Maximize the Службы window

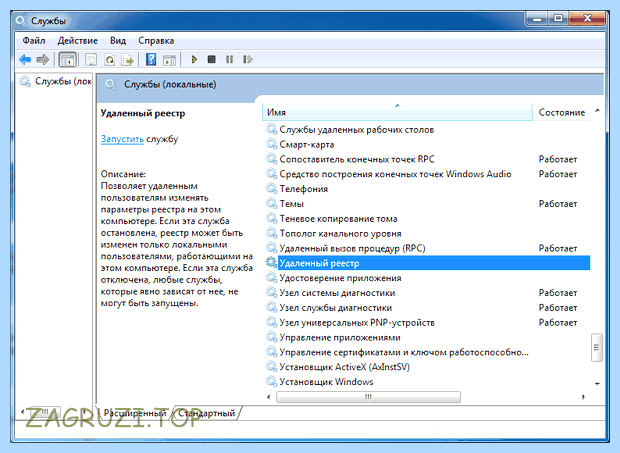pos(558,18)
